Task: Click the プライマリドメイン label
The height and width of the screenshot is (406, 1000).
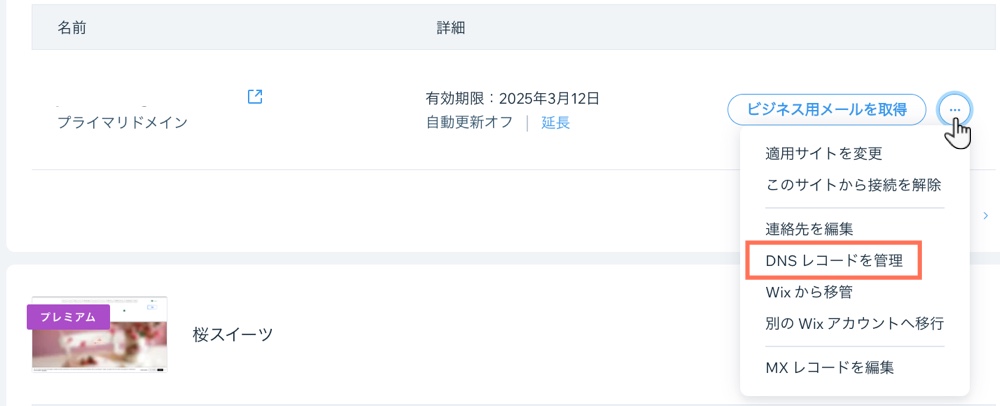Action: (x=122, y=123)
